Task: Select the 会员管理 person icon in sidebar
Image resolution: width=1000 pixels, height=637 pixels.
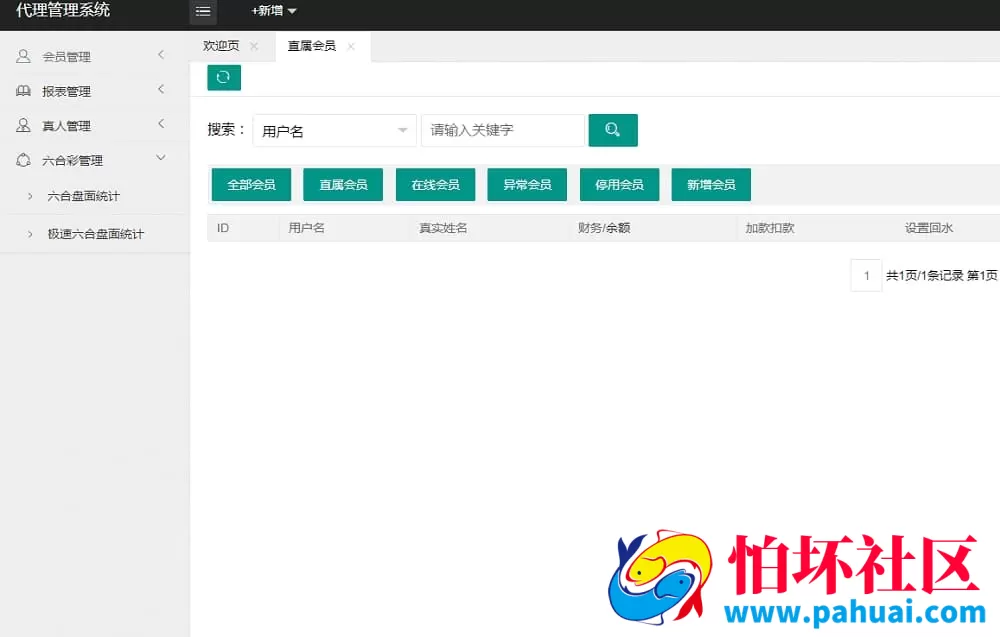Action: [24, 56]
